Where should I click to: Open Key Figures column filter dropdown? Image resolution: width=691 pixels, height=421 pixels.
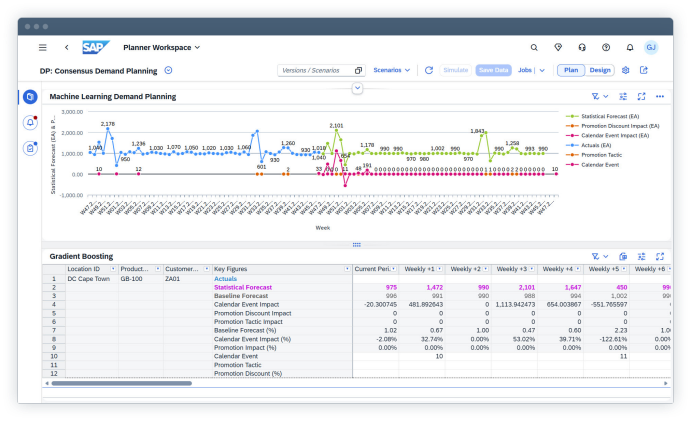347,269
